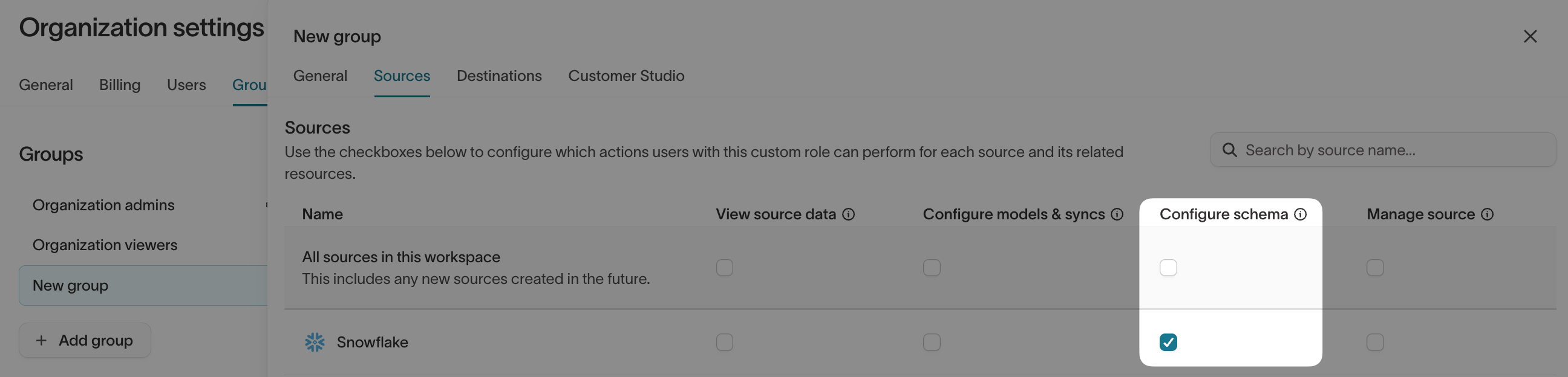
Task: Select the Billing tab
Action: [x=119, y=85]
